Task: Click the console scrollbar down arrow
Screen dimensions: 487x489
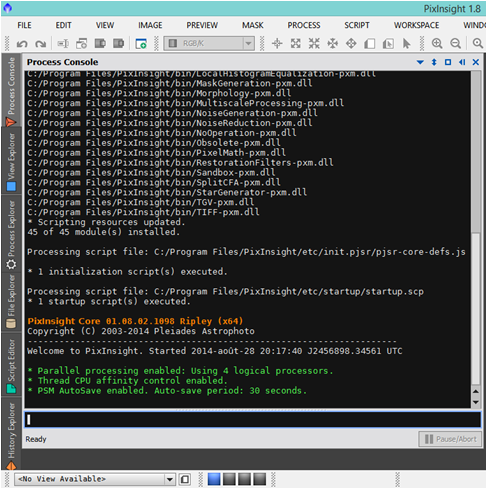Action: click(x=476, y=402)
